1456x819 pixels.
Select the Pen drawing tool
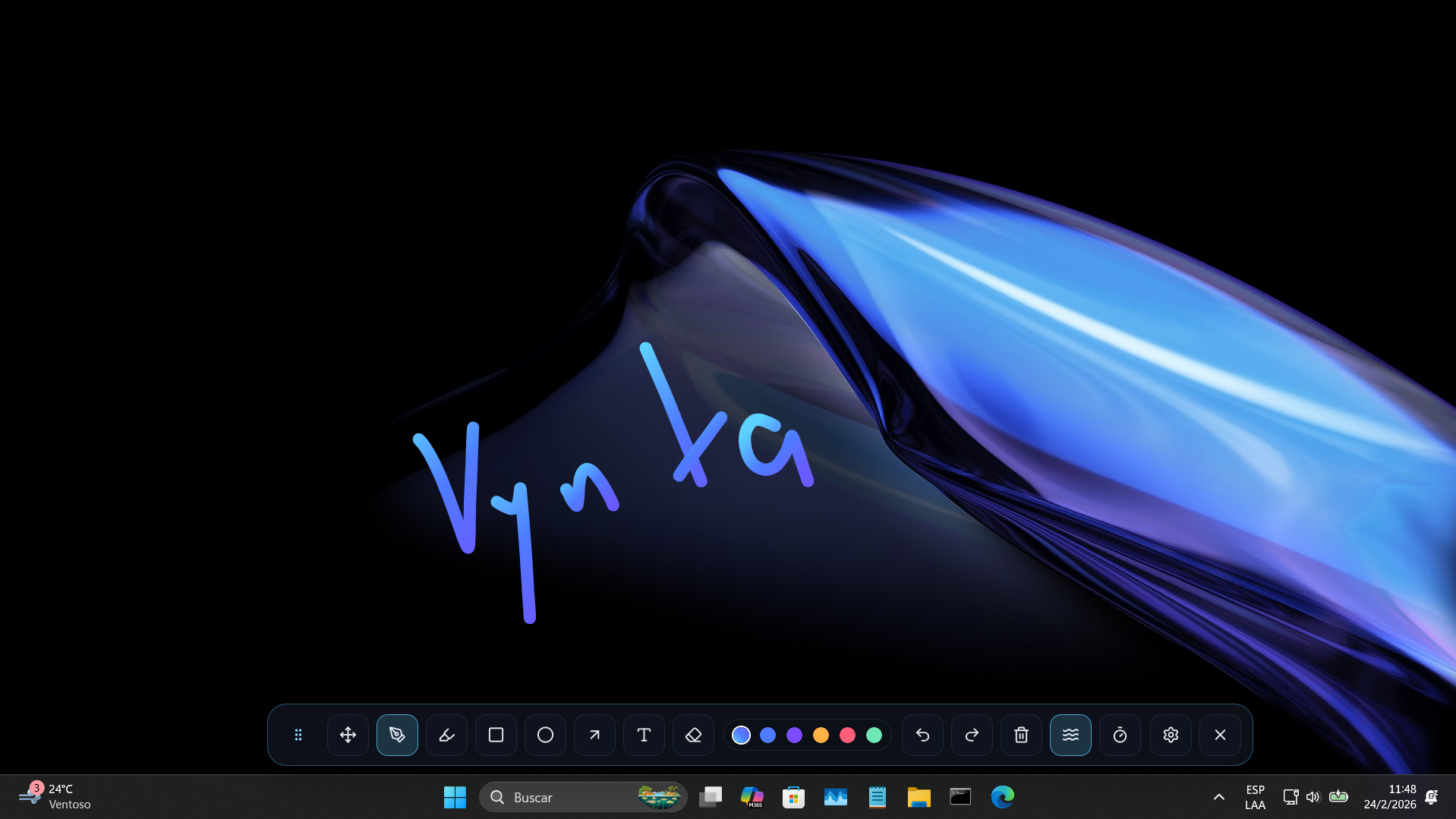pos(397,735)
